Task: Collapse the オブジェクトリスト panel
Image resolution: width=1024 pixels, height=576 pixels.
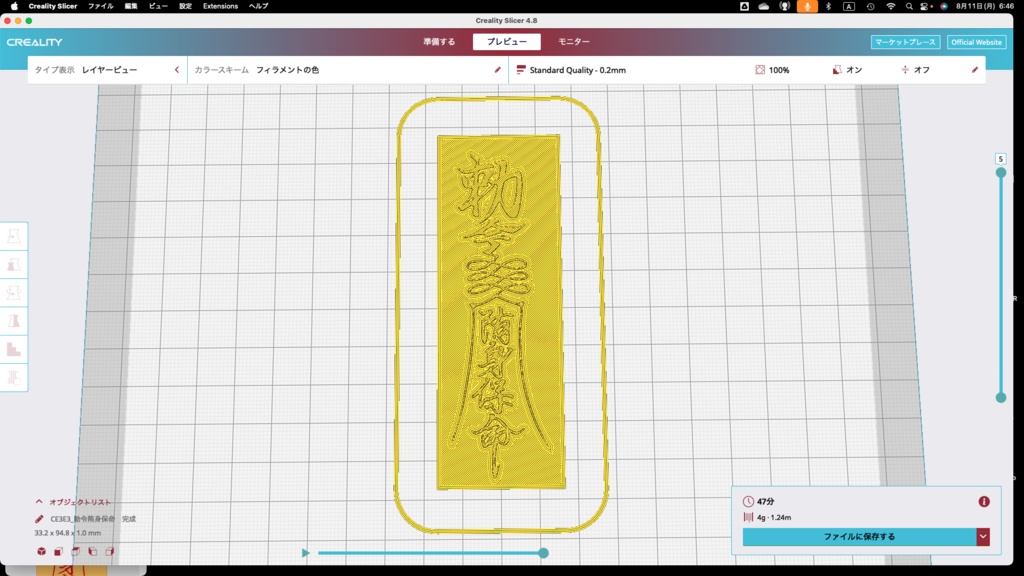Action: (39, 502)
